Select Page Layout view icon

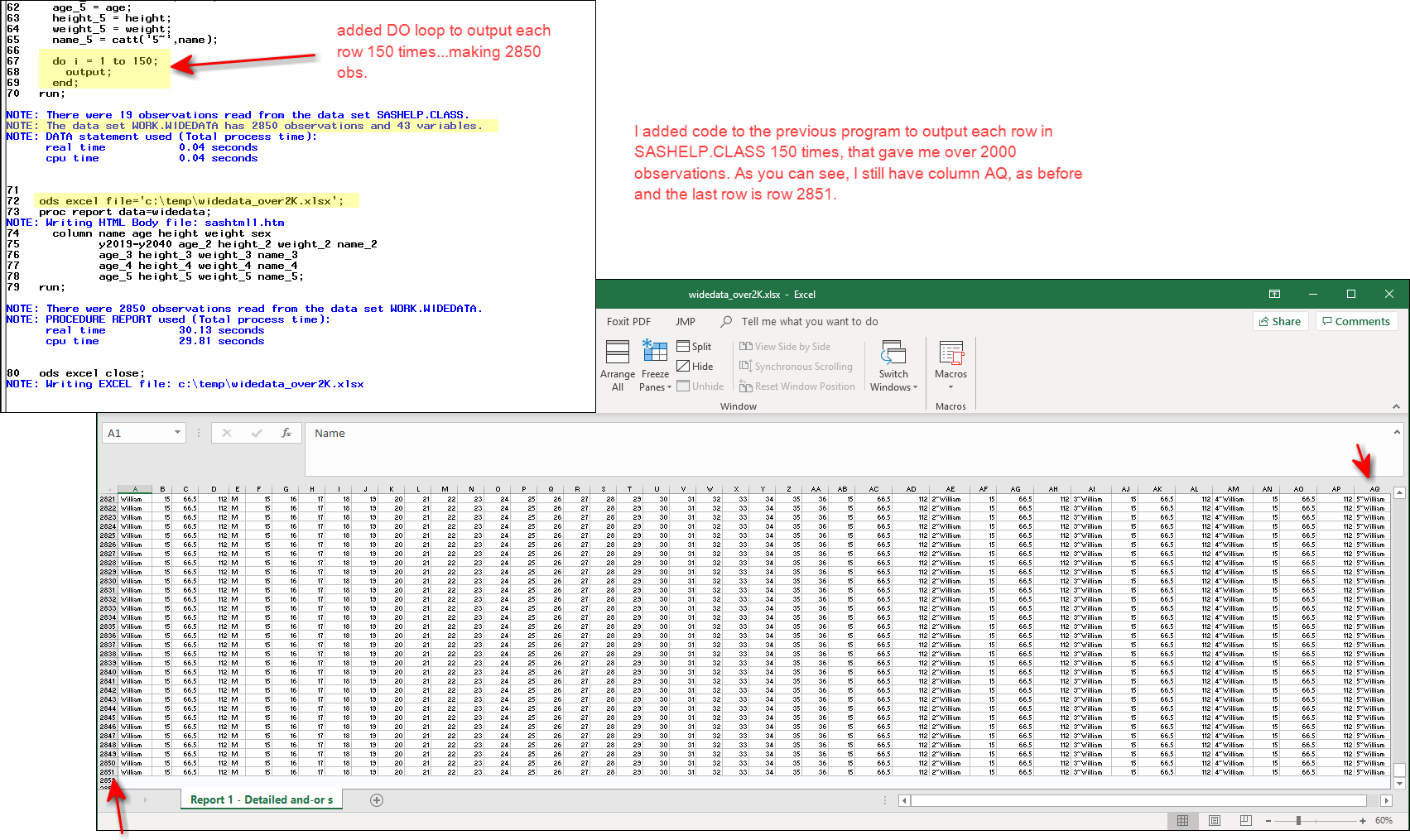click(1214, 820)
